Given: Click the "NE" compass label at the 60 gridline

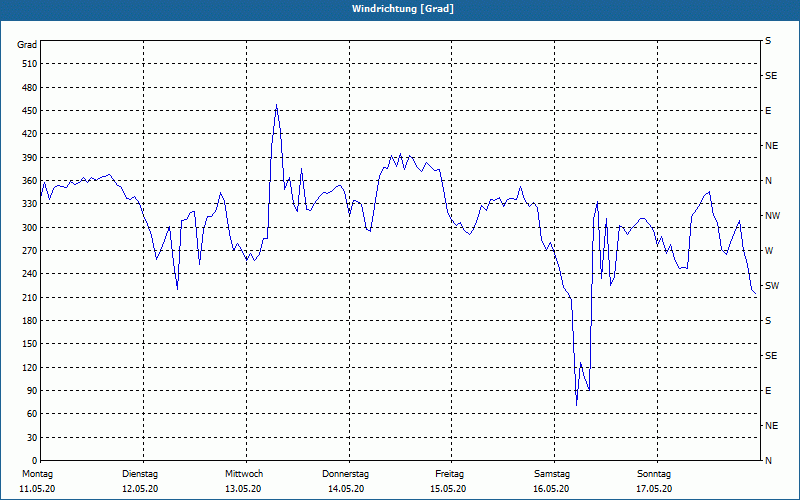Looking at the screenshot, I should pos(772,426).
